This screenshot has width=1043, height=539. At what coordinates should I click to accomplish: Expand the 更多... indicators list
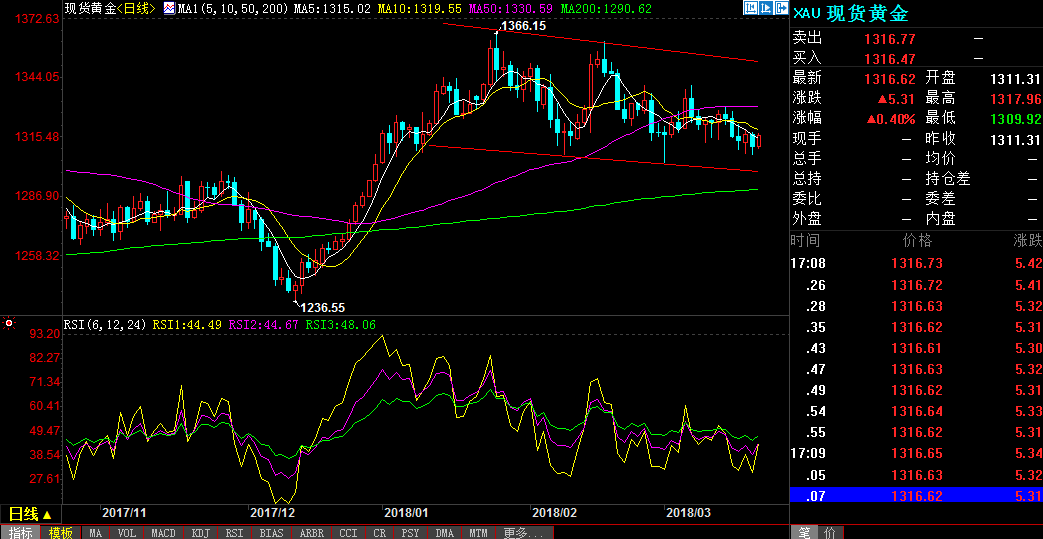525,533
